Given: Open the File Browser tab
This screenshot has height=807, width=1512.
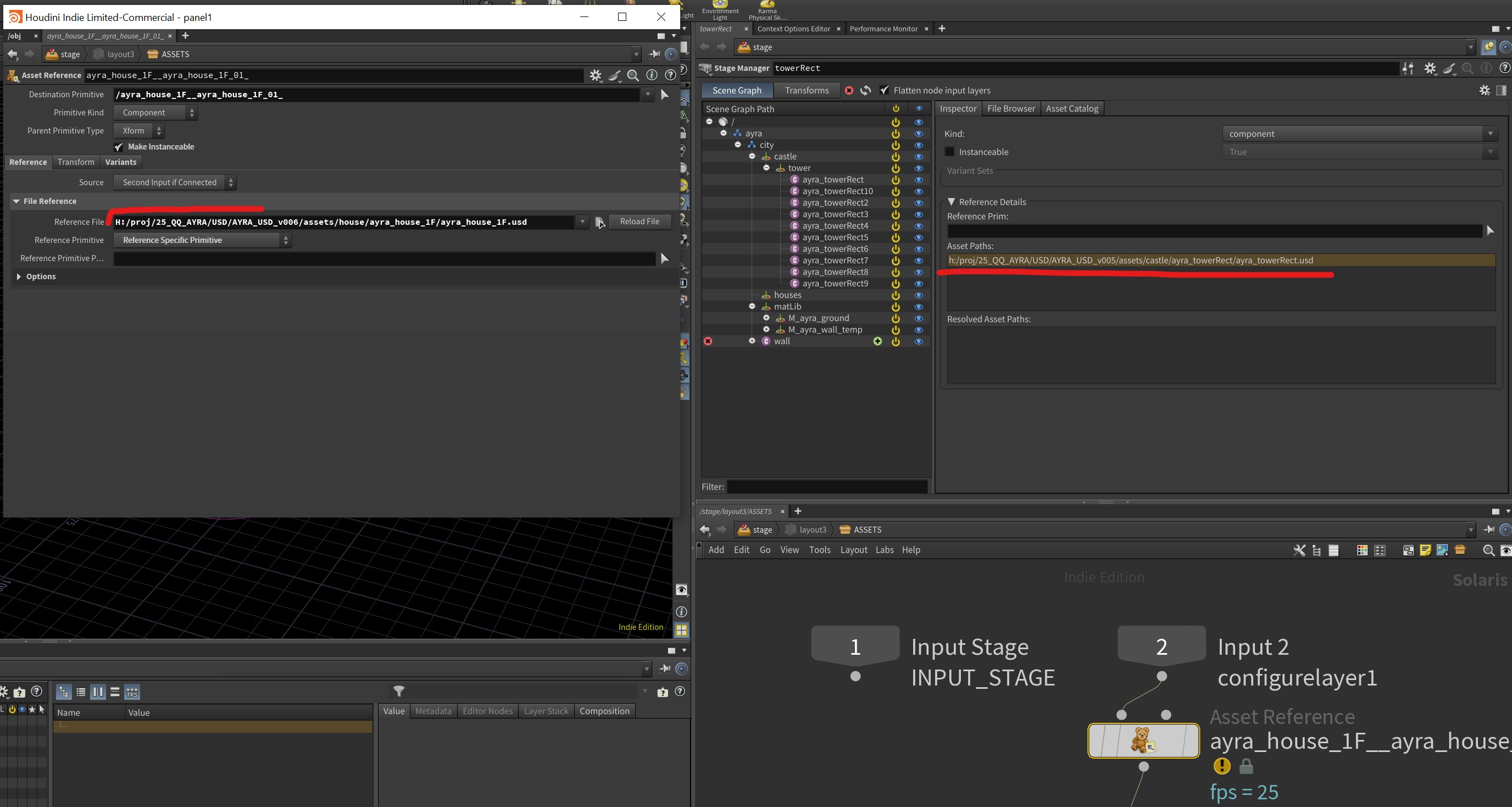Looking at the screenshot, I should click(x=1011, y=109).
